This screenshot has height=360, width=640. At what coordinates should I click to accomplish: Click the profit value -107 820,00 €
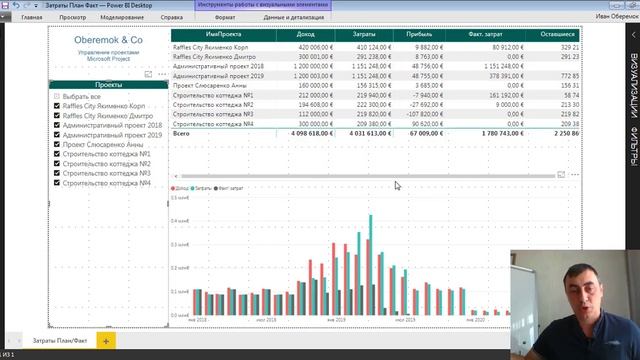click(424, 114)
